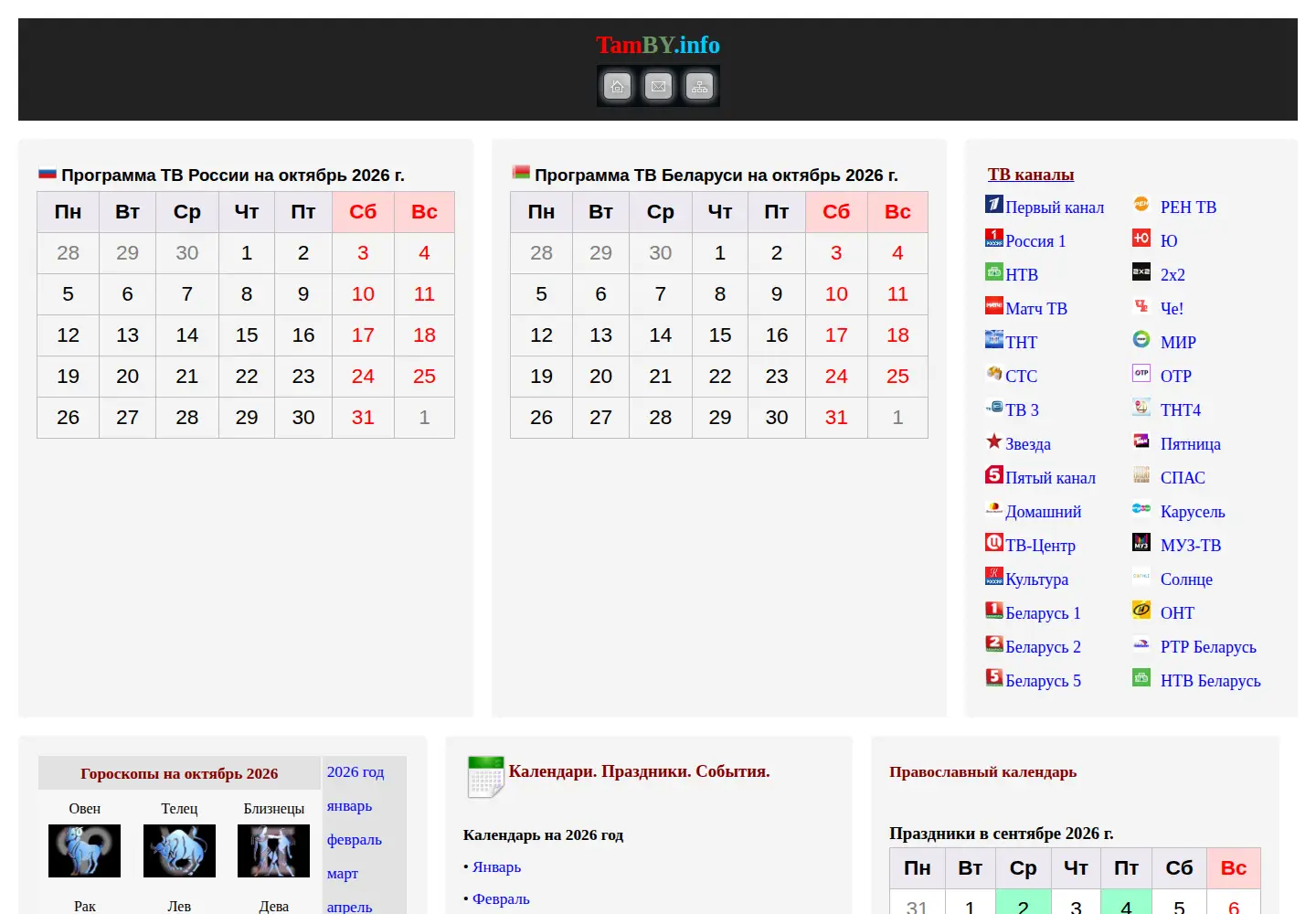Click the НТВ channel logo icon
This screenshot has width=1316, height=914.
994,271
